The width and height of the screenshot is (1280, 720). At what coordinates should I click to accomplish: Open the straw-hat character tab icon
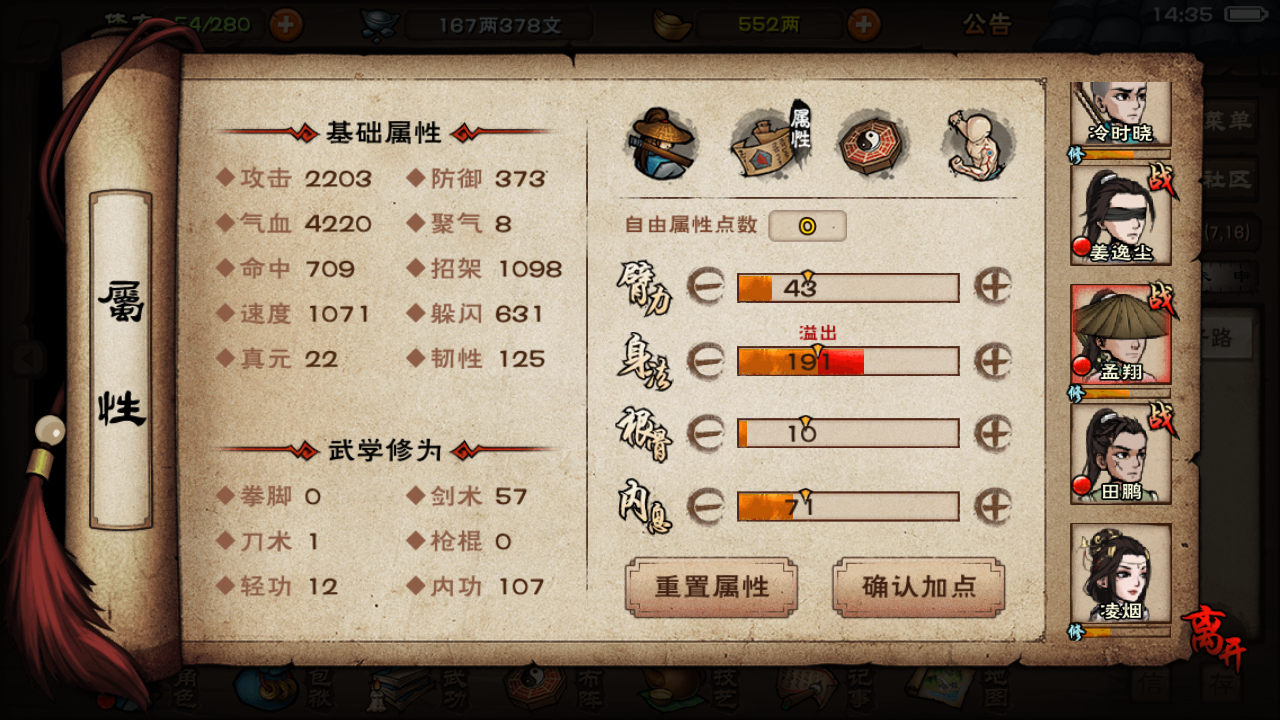coord(662,143)
